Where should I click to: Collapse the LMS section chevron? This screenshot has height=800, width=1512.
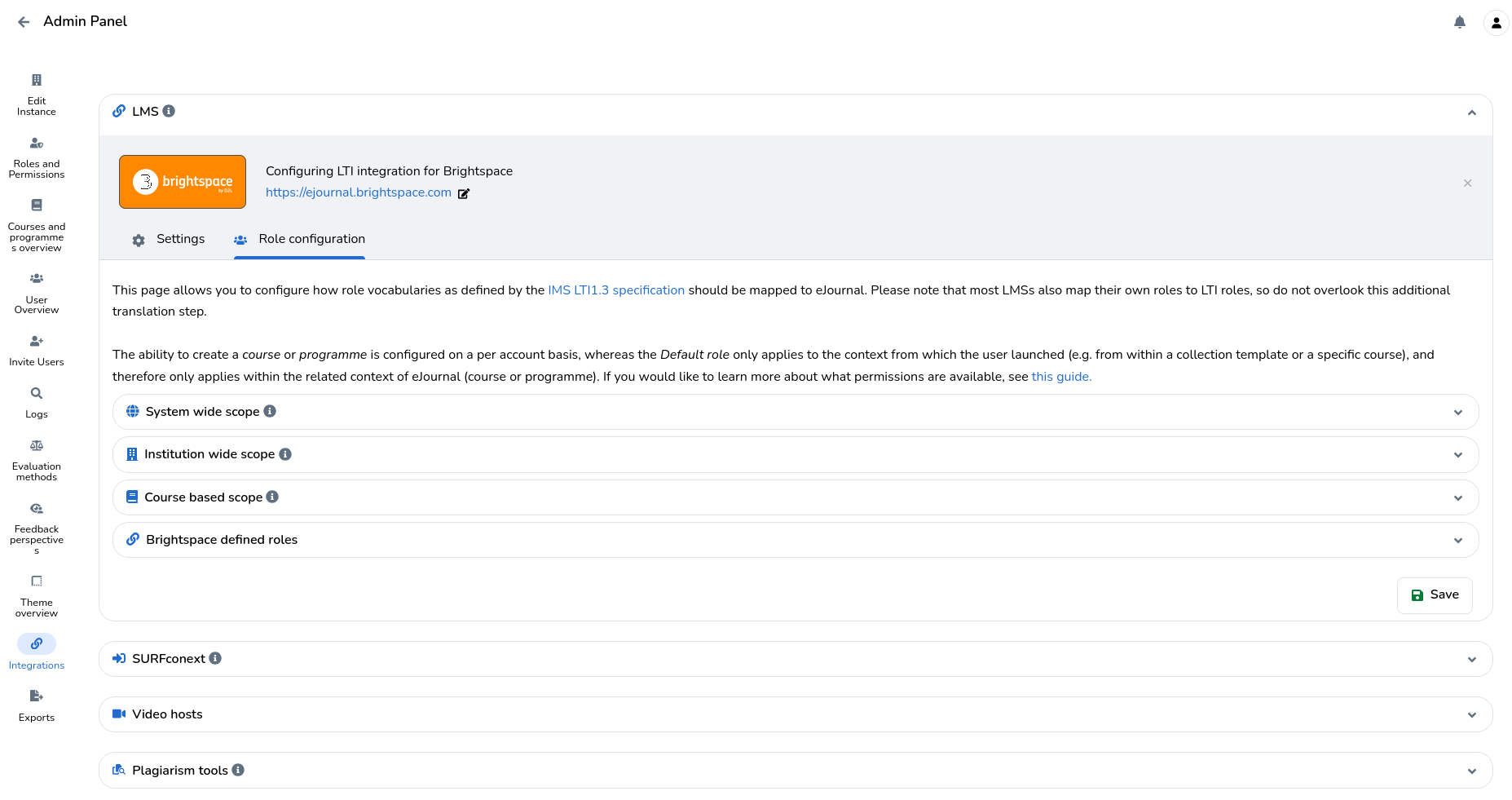pyautogui.click(x=1471, y=113)
